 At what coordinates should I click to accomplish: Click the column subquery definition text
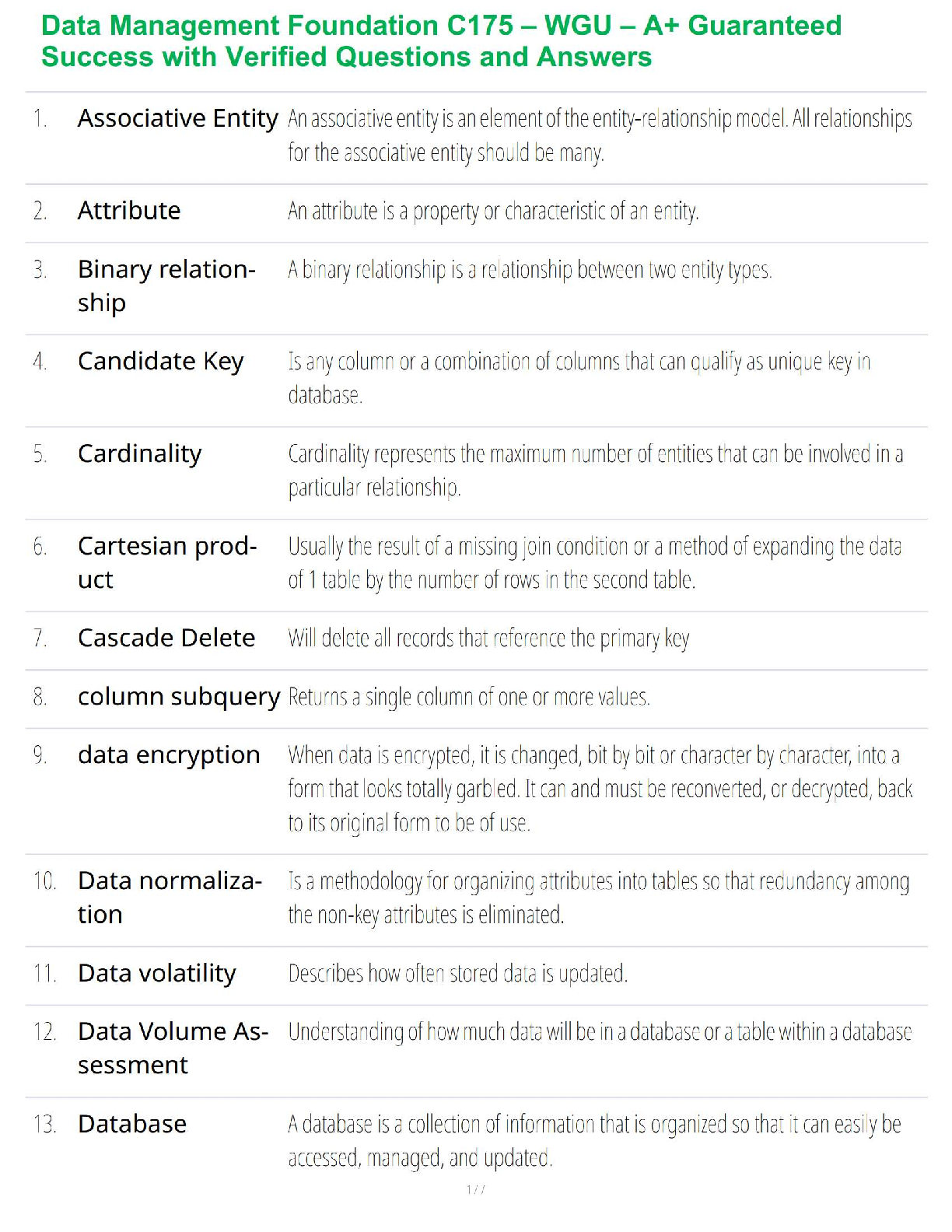point(468,697)
